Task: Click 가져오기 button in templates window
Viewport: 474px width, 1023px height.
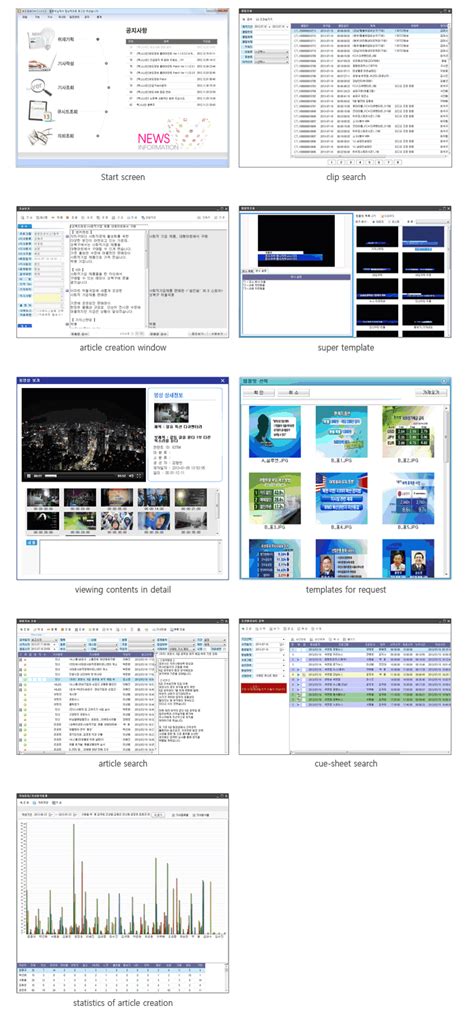Action: click(430, 393)
